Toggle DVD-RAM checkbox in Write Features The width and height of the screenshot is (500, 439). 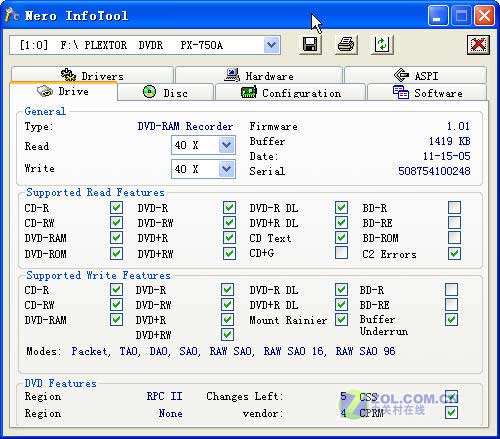(116, 319)
